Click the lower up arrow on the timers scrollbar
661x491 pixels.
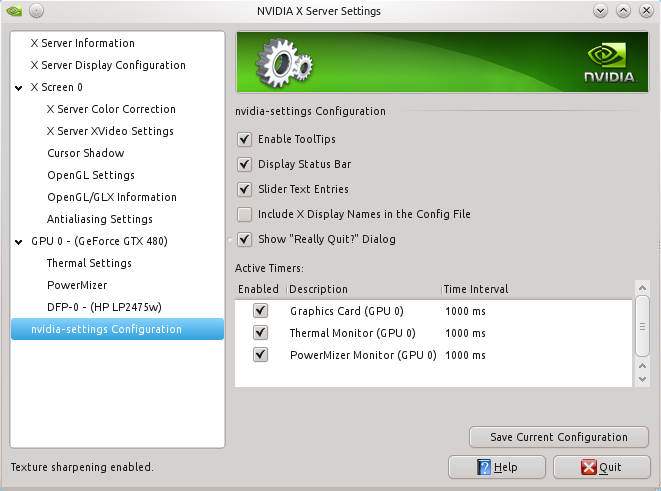pyautogui.click(x=642, y=365)
